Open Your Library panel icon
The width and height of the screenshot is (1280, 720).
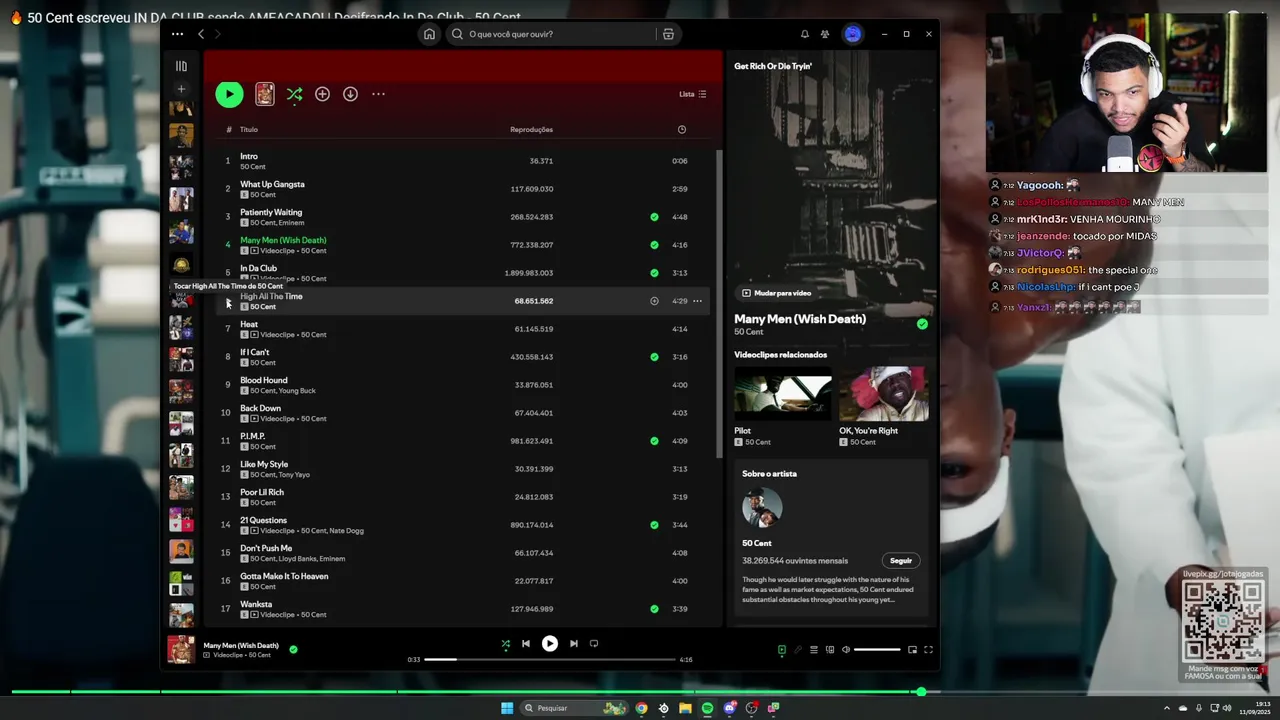pyautogui.click(x=181, y=66)
